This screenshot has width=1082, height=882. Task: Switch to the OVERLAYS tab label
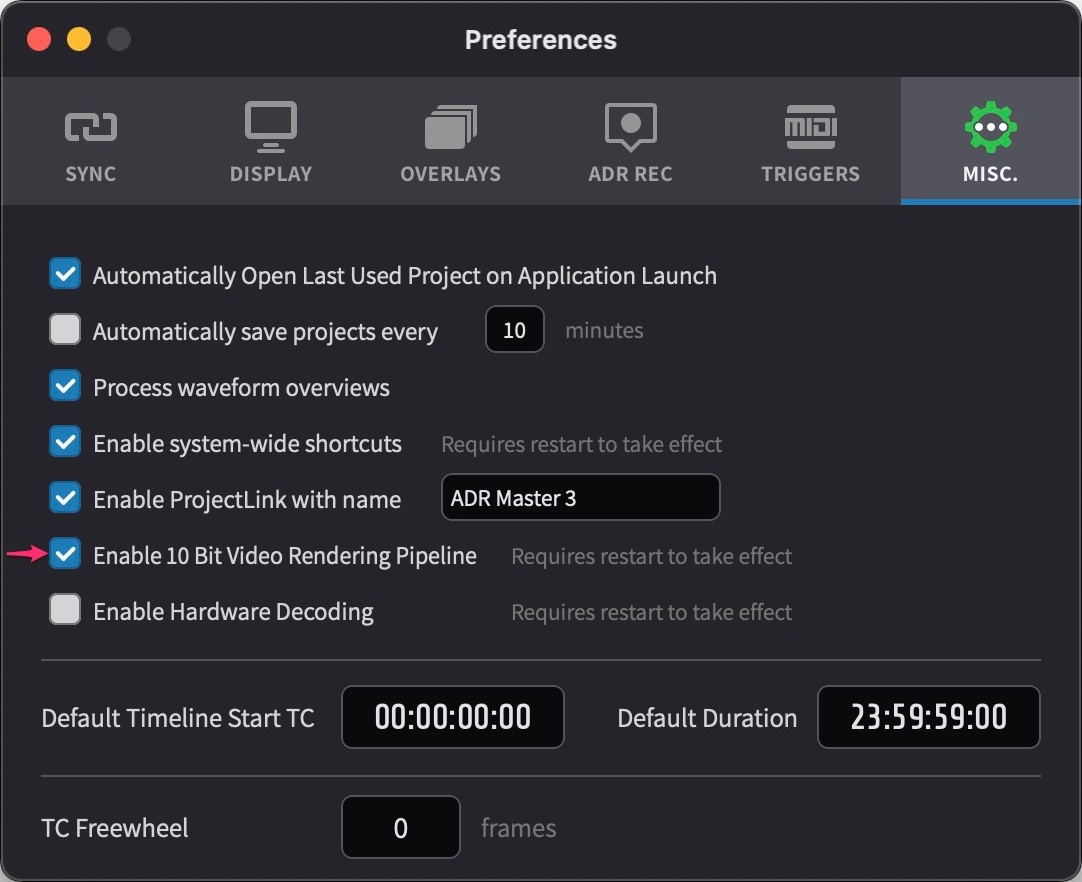click(x=451, y=174)
